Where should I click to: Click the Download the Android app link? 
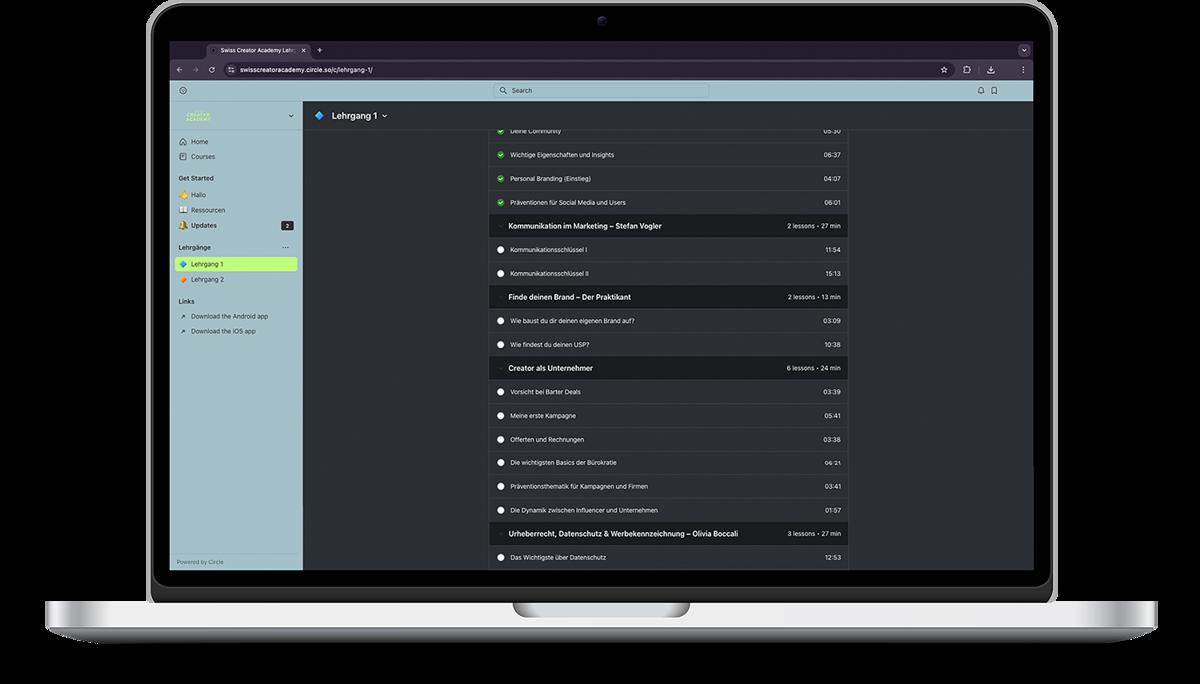229,316
